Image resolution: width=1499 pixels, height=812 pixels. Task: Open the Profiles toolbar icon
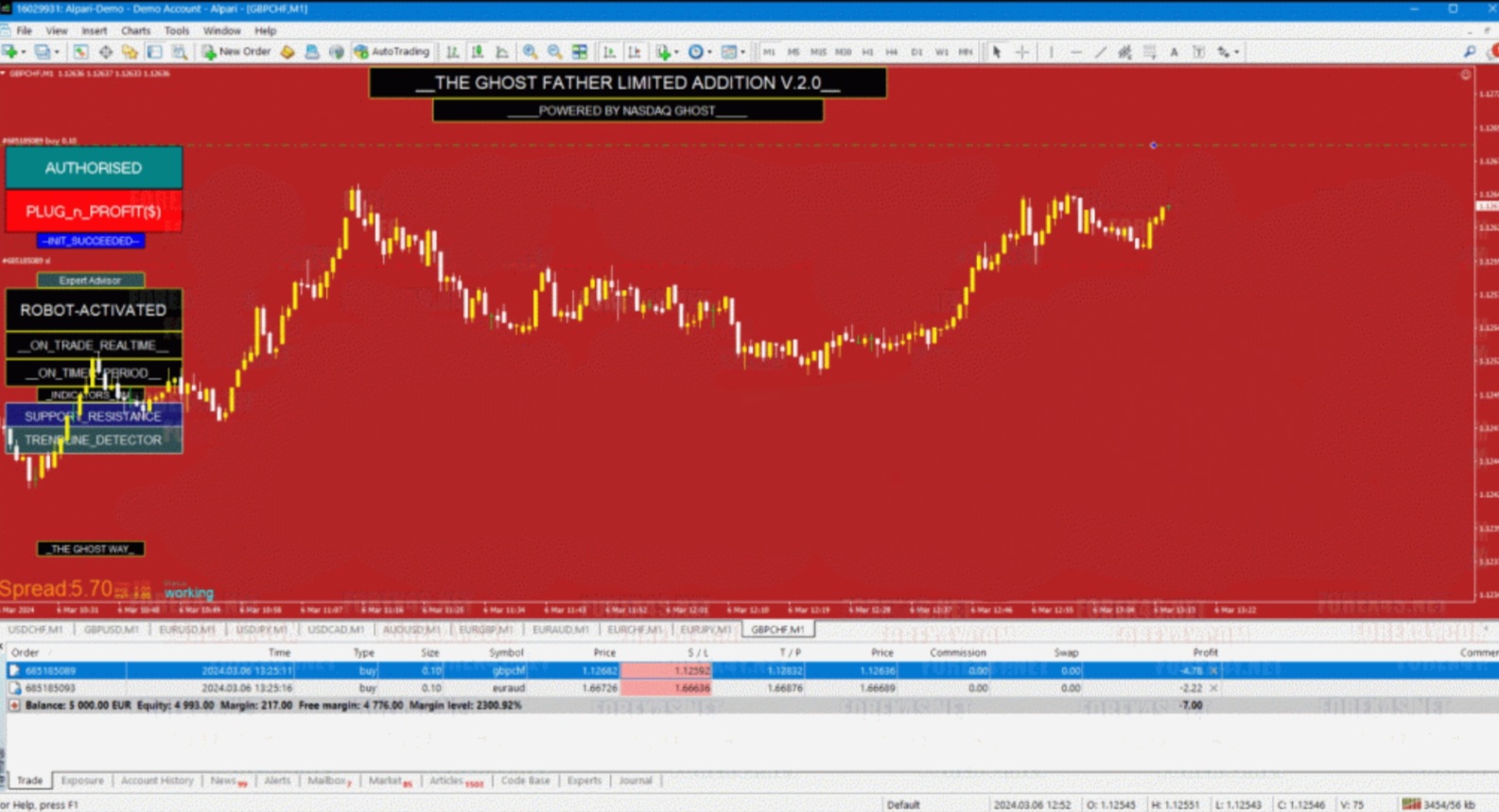[x=43, y=52]
